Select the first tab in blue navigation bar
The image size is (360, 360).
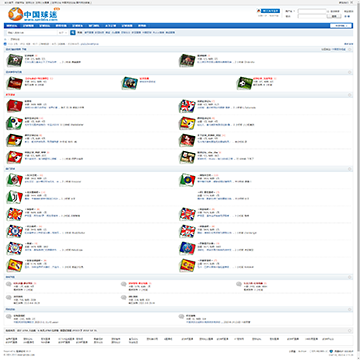click(x=12, y=25)
